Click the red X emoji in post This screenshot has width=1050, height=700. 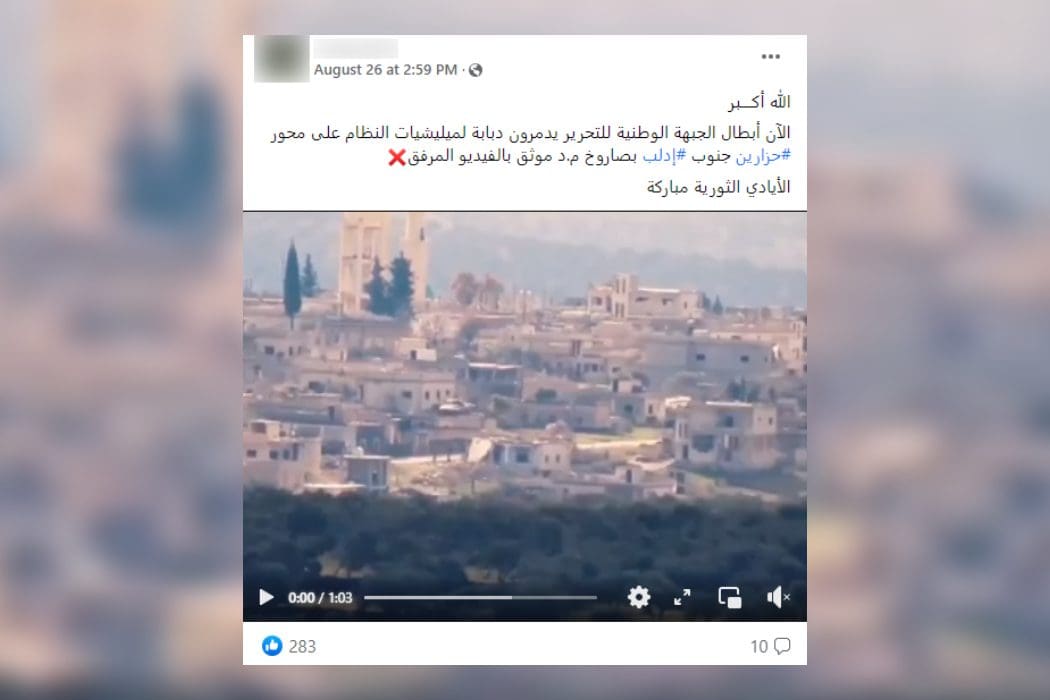click(396, 157)
